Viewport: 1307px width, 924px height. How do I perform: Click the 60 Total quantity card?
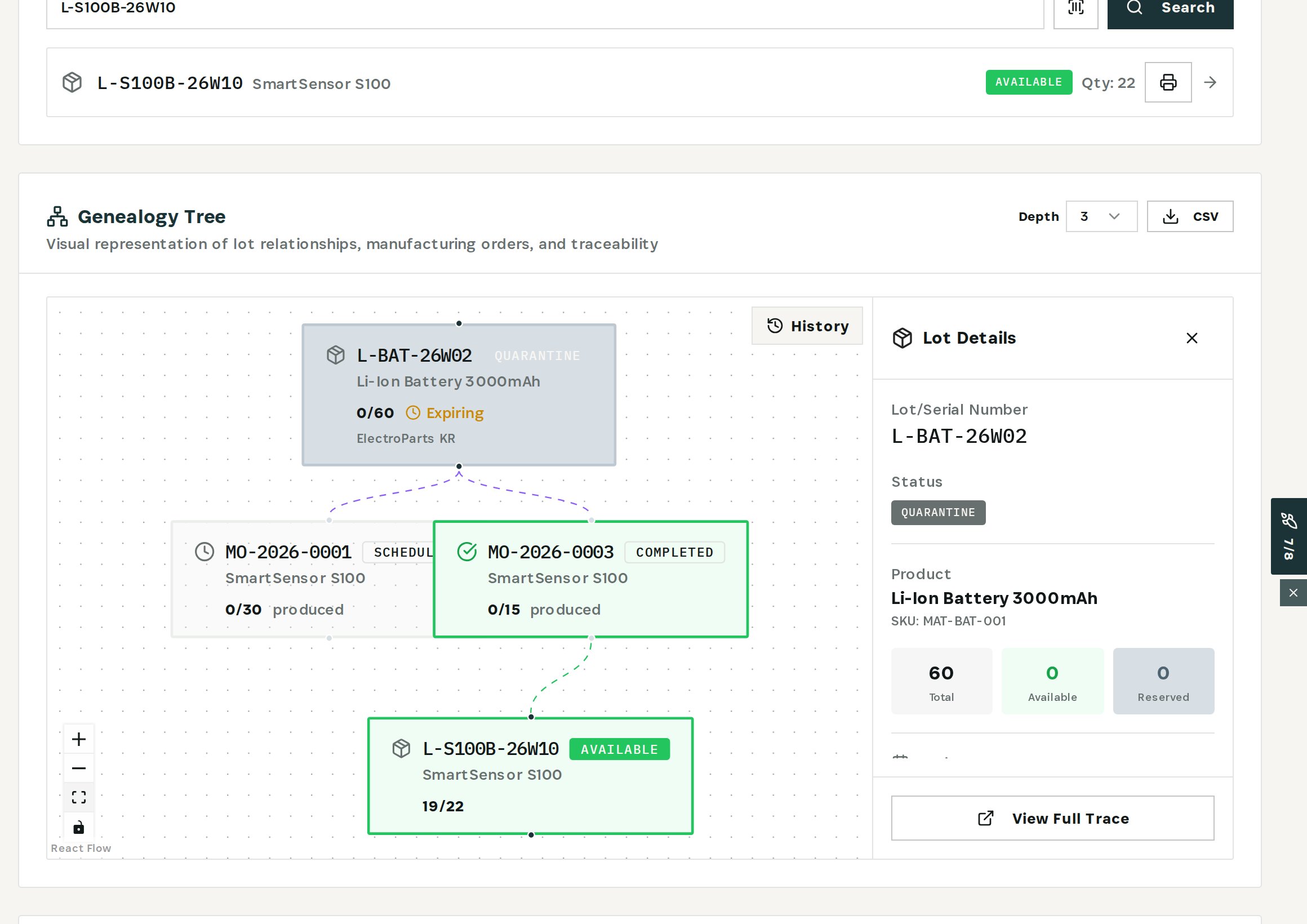pos(941,681)
